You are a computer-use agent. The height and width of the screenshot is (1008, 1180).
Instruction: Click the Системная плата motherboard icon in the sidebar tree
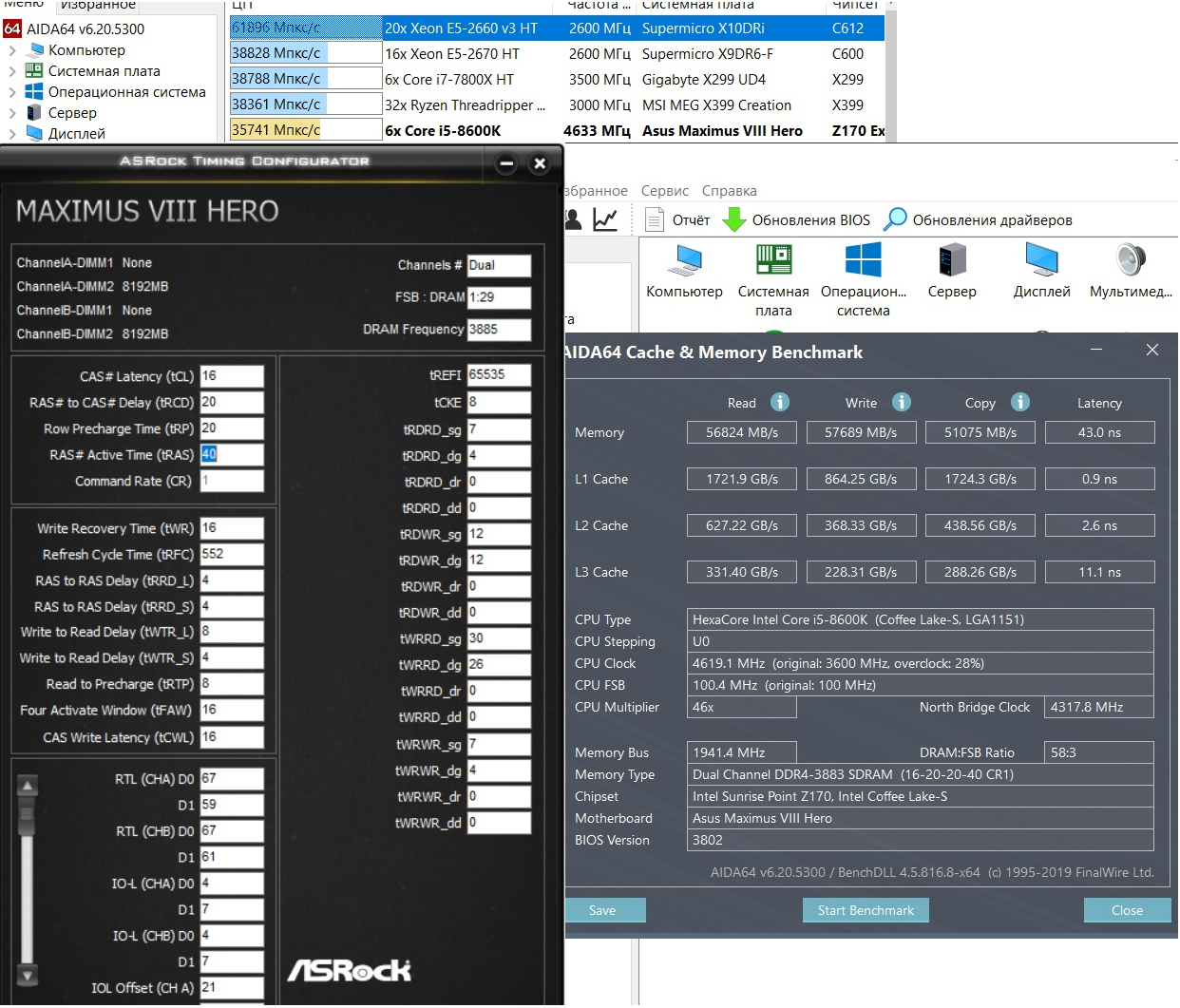click(x=34, y=71)
